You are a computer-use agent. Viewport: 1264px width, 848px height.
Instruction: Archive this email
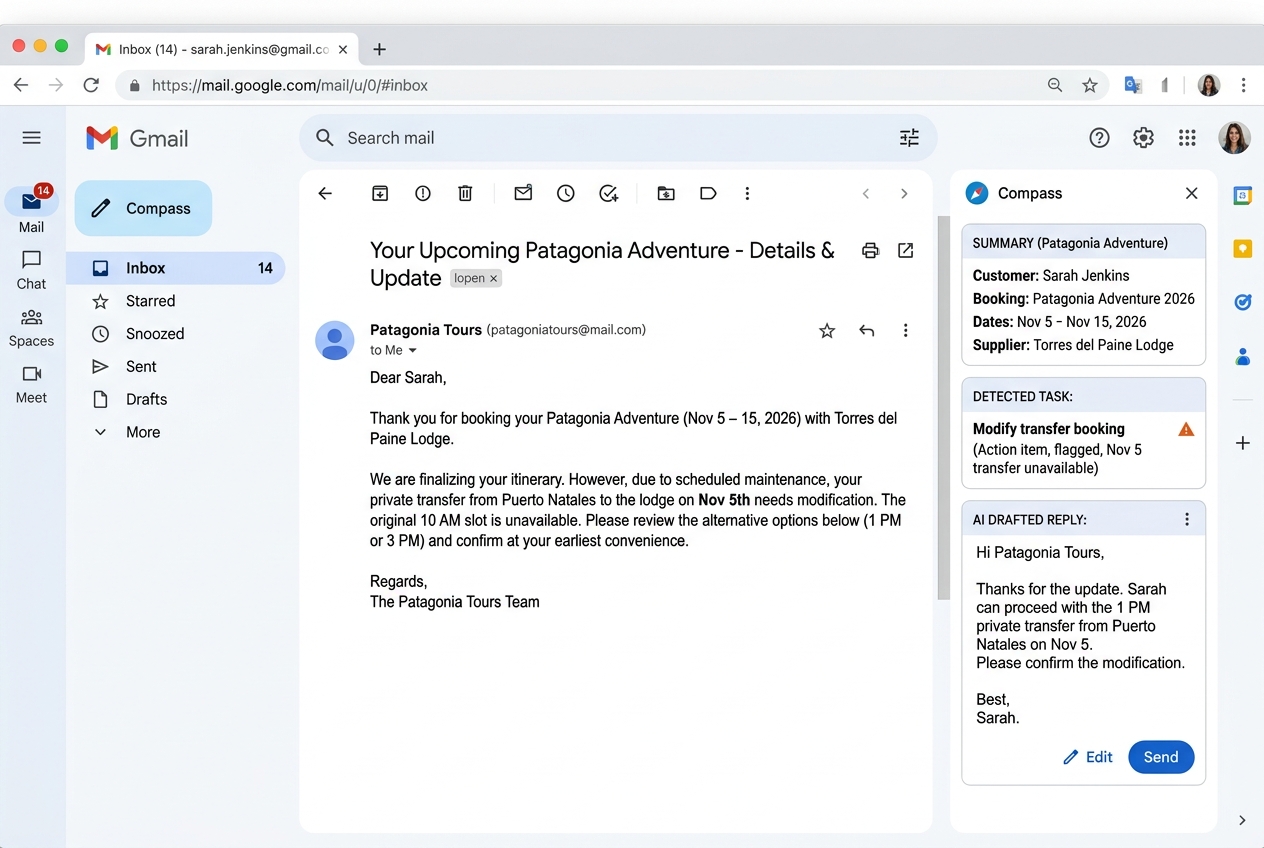380,194
